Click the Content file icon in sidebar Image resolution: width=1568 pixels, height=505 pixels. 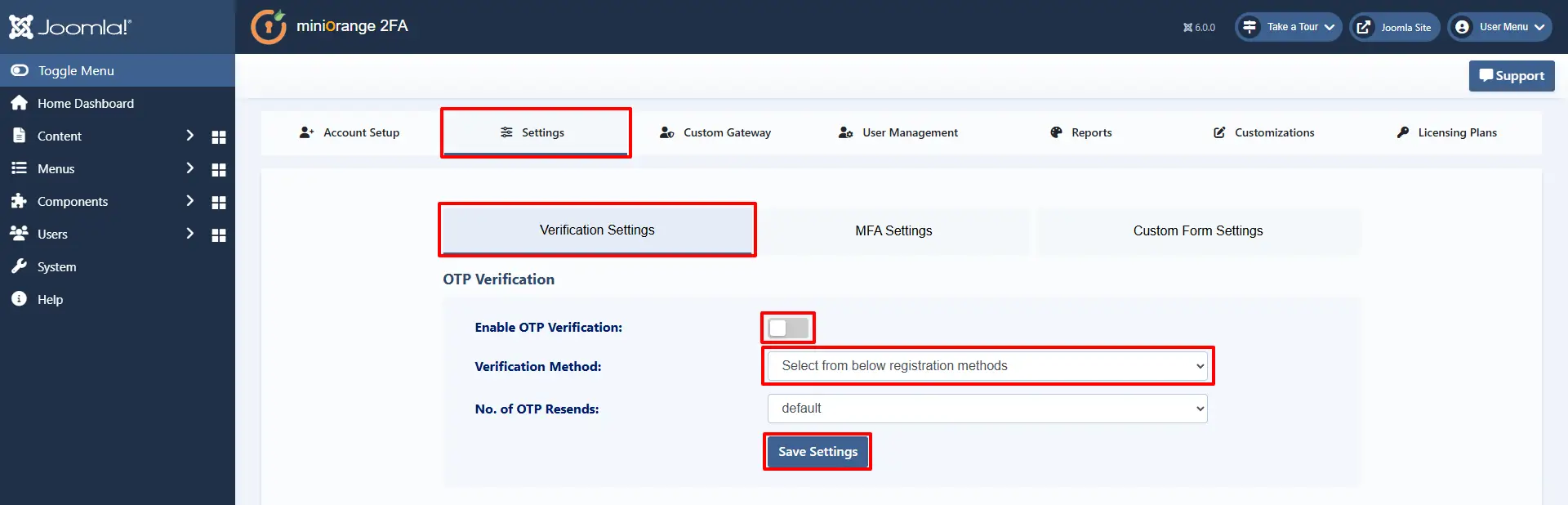pos(19,136)
